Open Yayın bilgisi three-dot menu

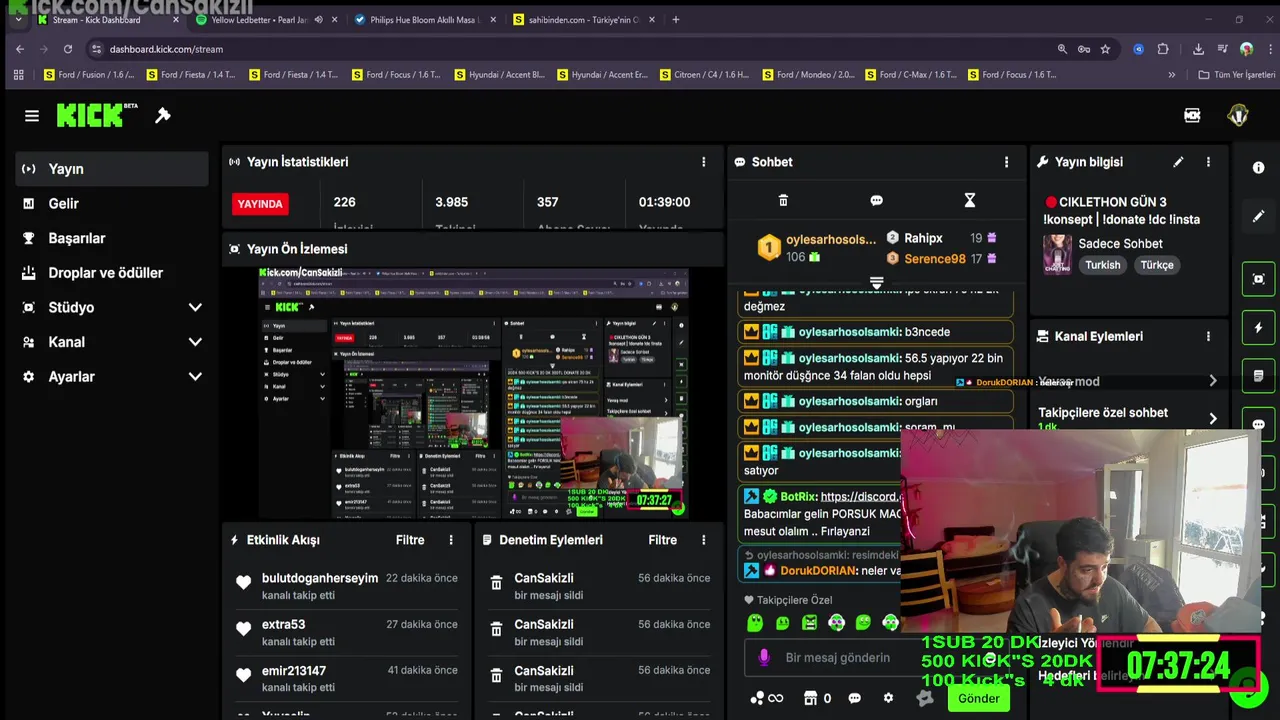(1208, 162)
